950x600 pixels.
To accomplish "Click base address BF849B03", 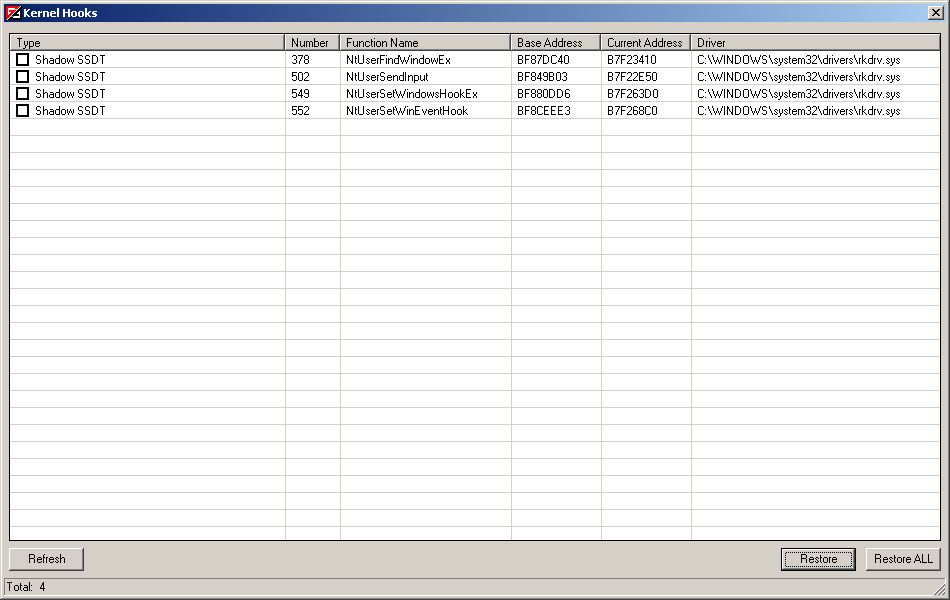I will click(542, 76).
